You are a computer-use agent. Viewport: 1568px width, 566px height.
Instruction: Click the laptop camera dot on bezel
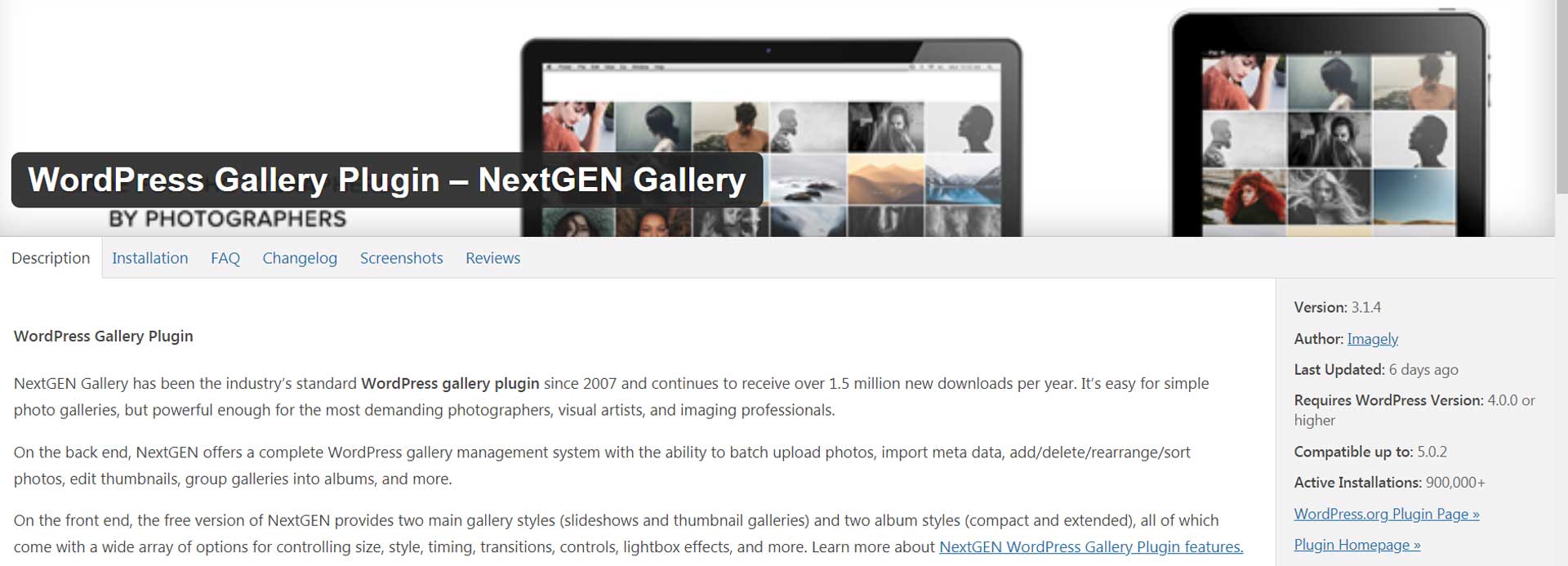[768, 51]
